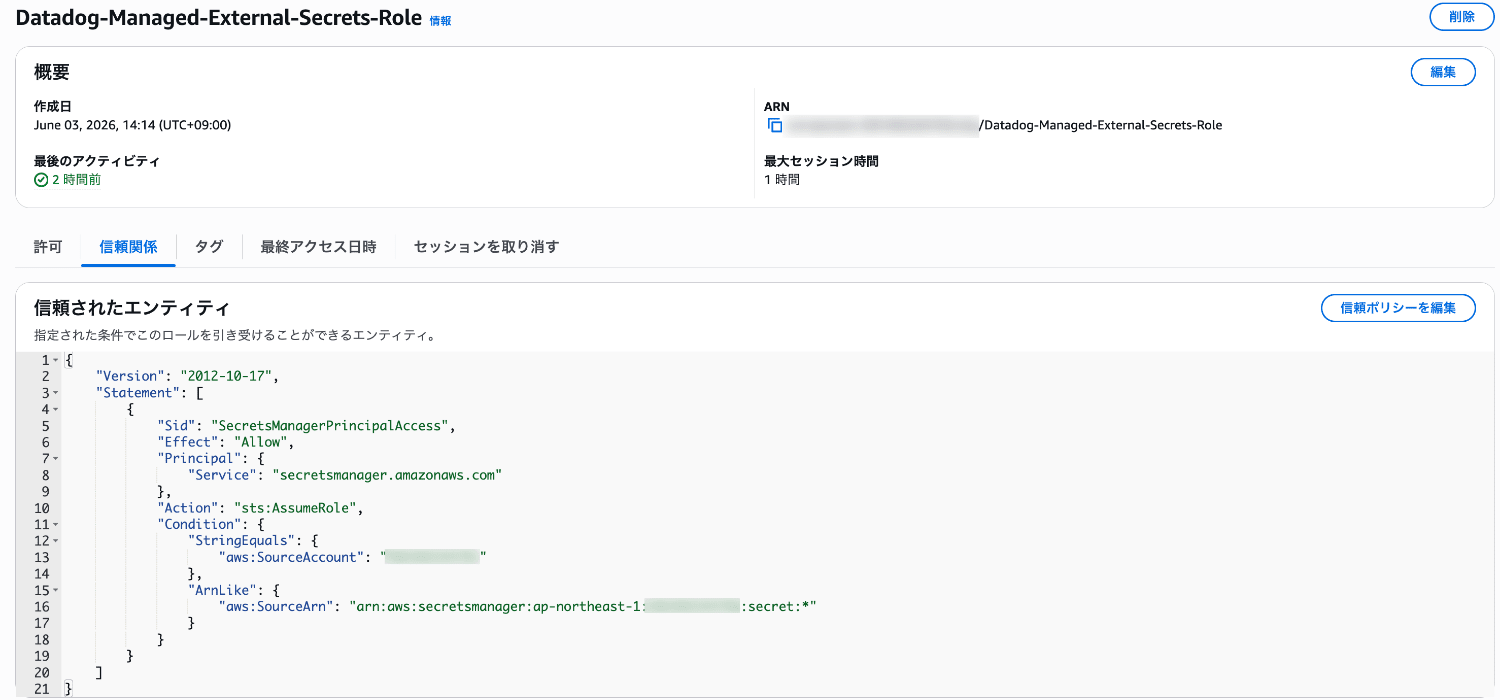Viewport: 1500px width, 700px height.
Task: Switch to the 許可 tab
Action: (48, 247)
